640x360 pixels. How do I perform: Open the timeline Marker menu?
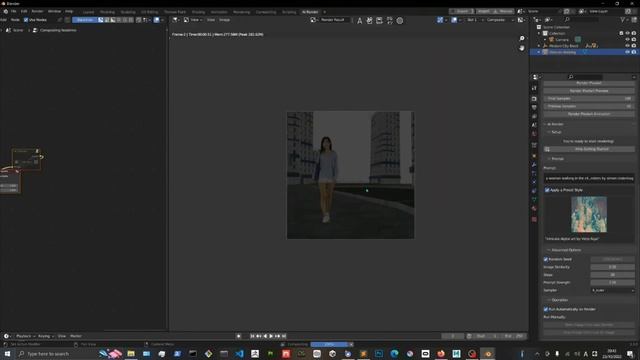[x=76, y=336]
